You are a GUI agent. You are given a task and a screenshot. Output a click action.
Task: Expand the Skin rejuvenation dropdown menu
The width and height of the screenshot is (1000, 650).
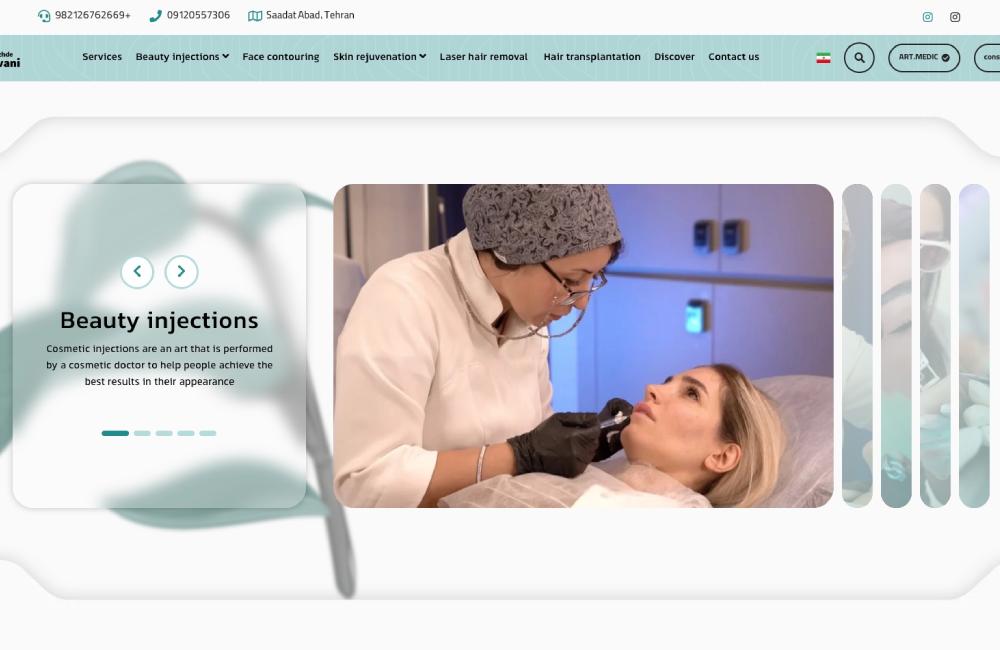point(379,57)
